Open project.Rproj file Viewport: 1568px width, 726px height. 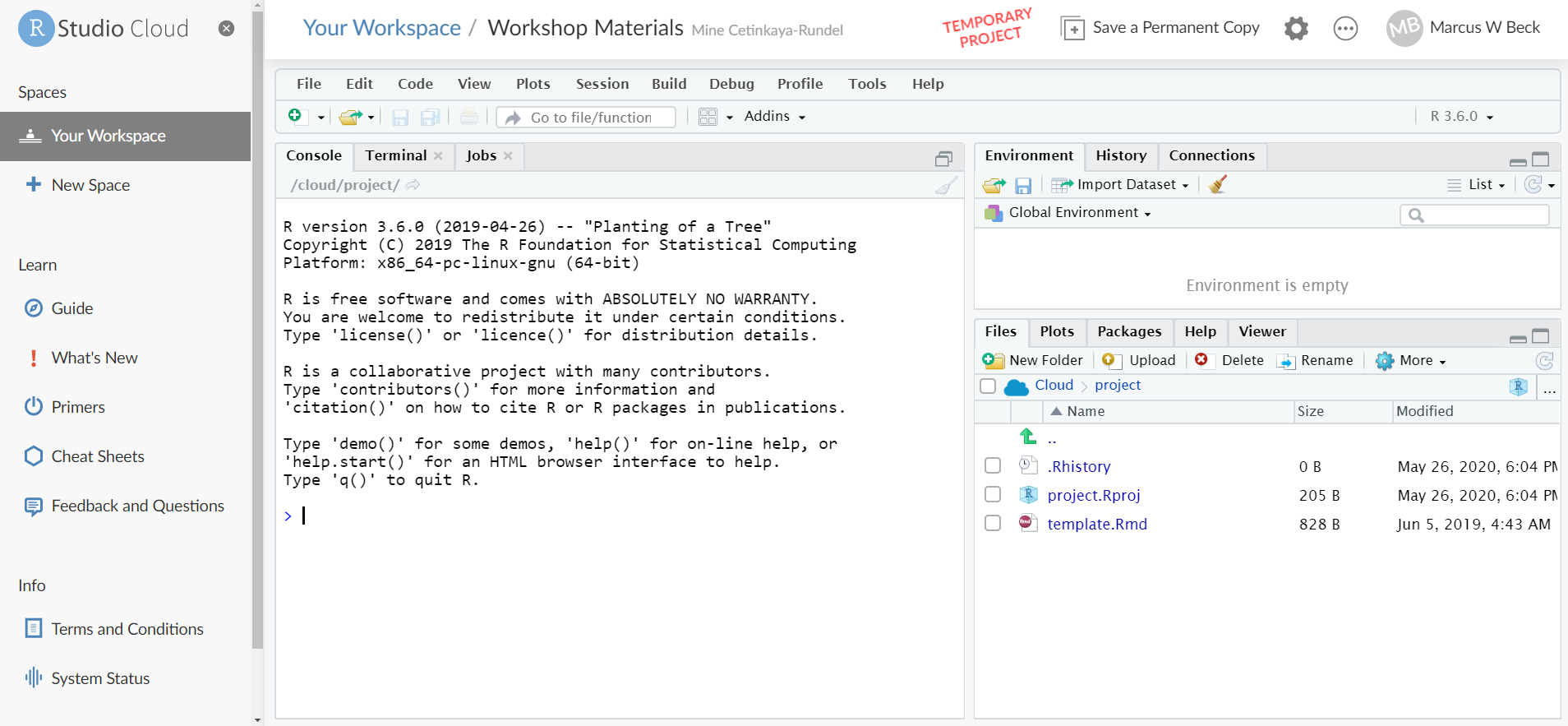point(1093,495)
